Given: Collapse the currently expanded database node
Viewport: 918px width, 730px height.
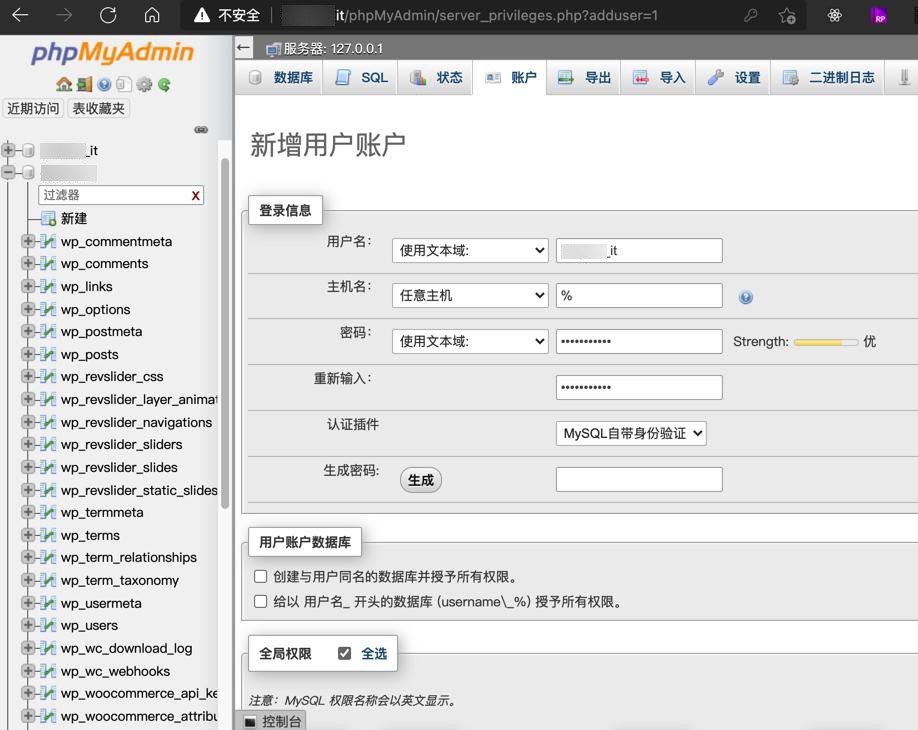Looking at the screenshot, I should [x=8, y=172].
